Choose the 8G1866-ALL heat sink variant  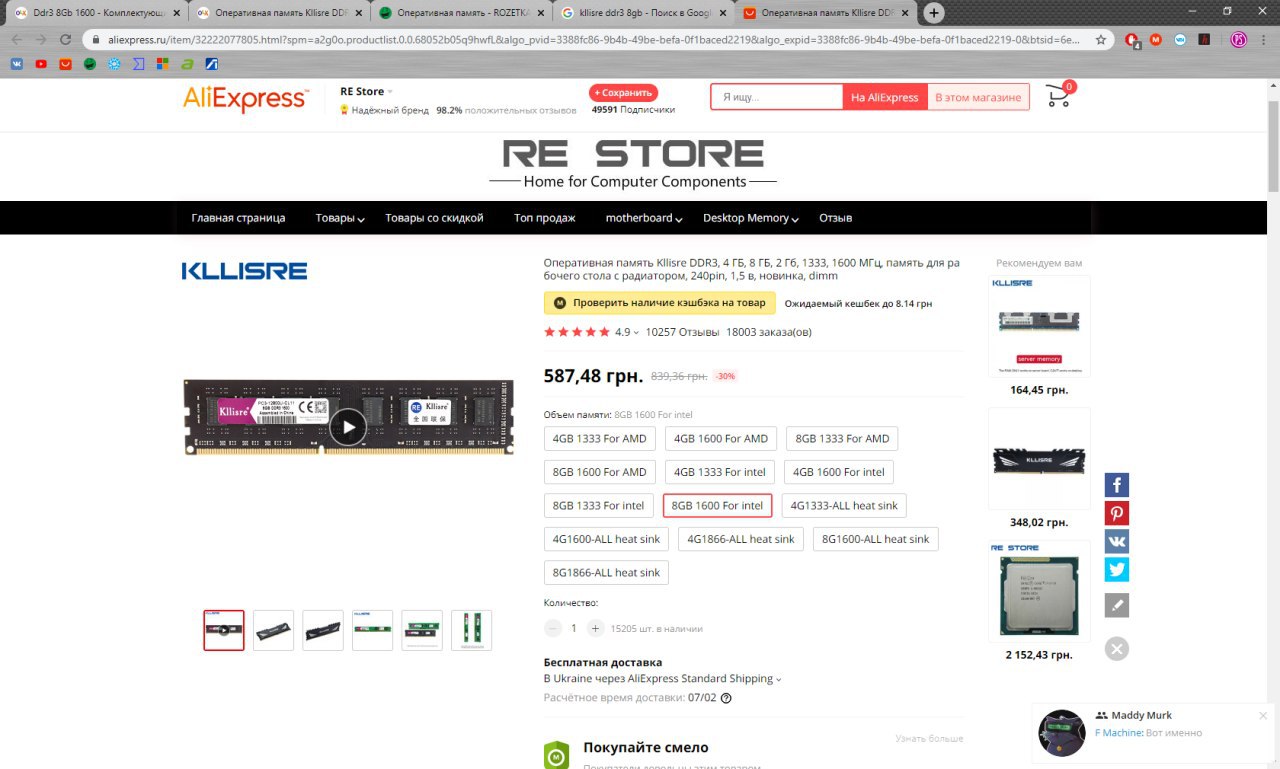point(607,573)
